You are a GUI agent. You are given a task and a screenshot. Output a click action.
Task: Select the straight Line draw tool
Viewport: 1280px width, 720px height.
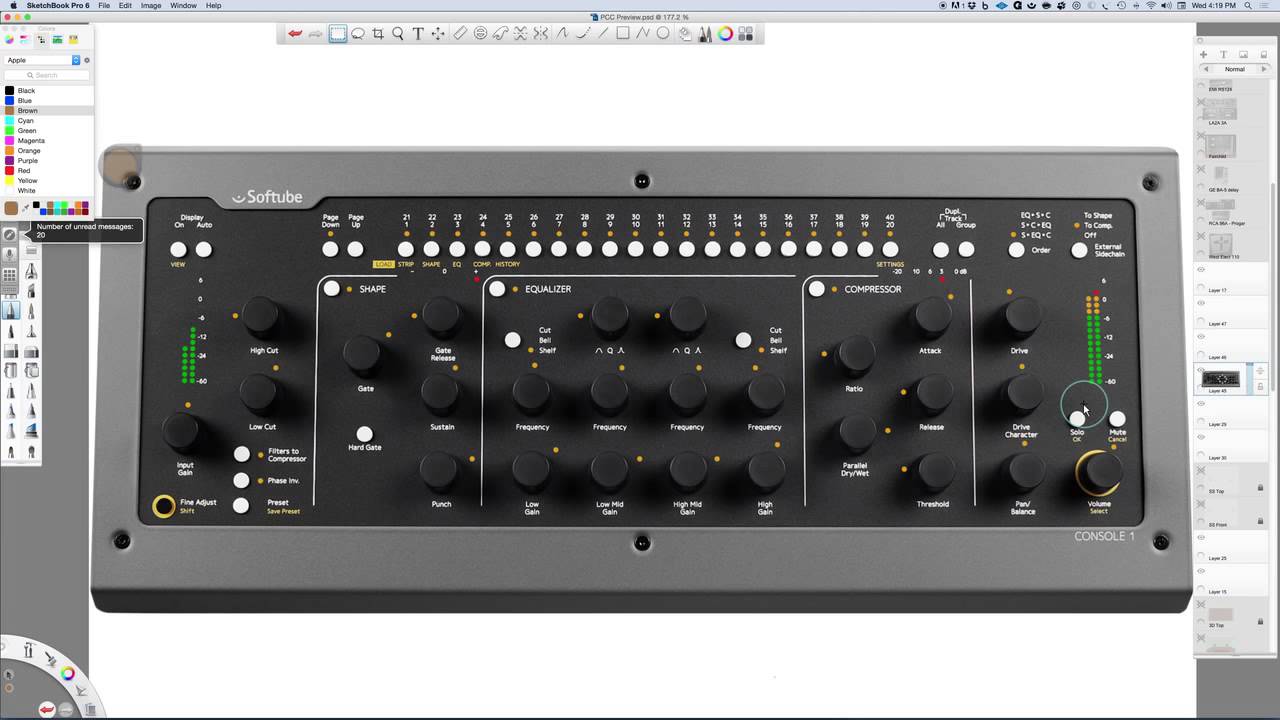603,34
